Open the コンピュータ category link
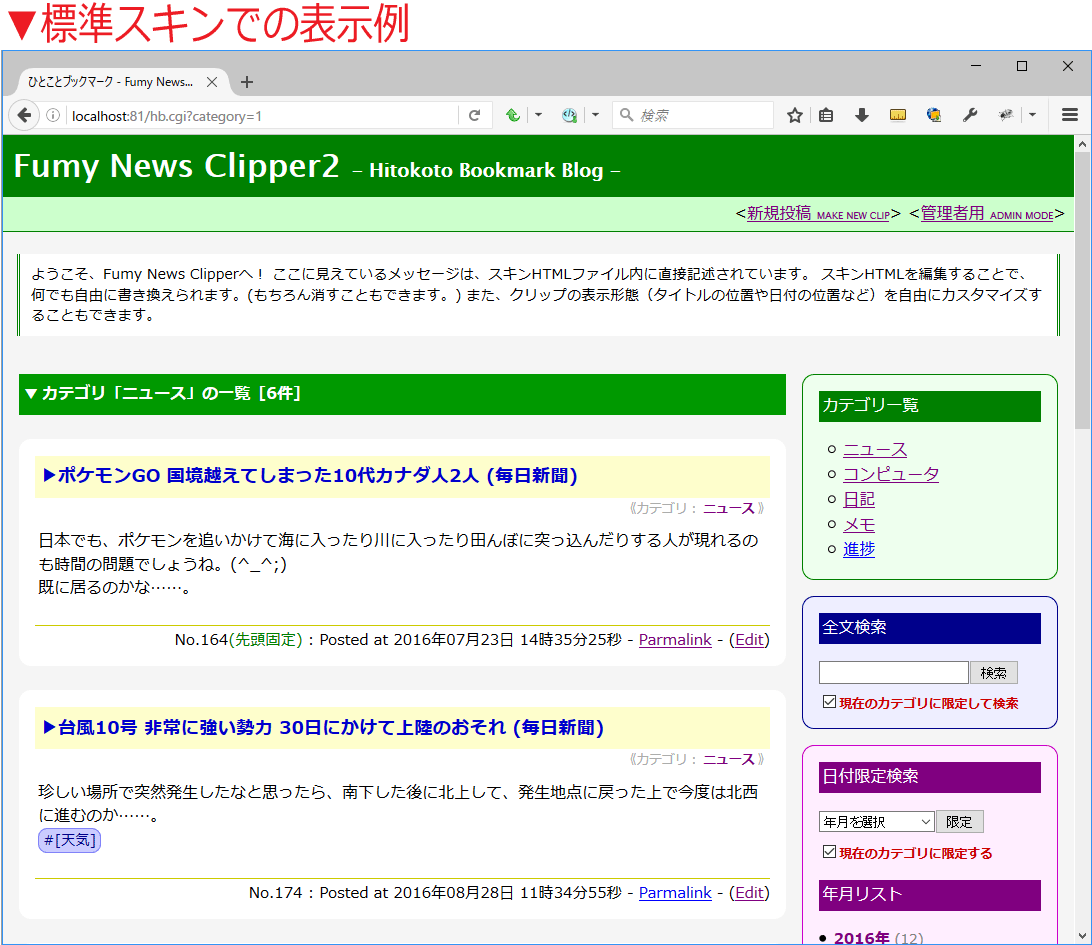The image size is (1092, 945). (x=891, y=474)
